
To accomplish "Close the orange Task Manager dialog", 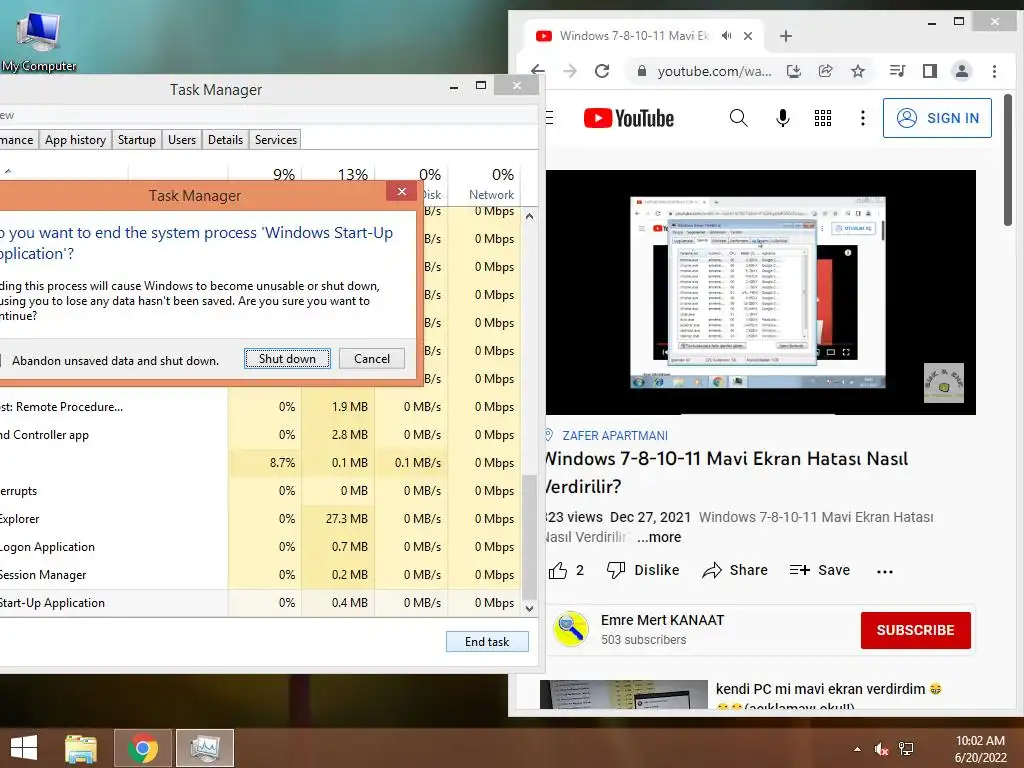I will pos(402,191).
